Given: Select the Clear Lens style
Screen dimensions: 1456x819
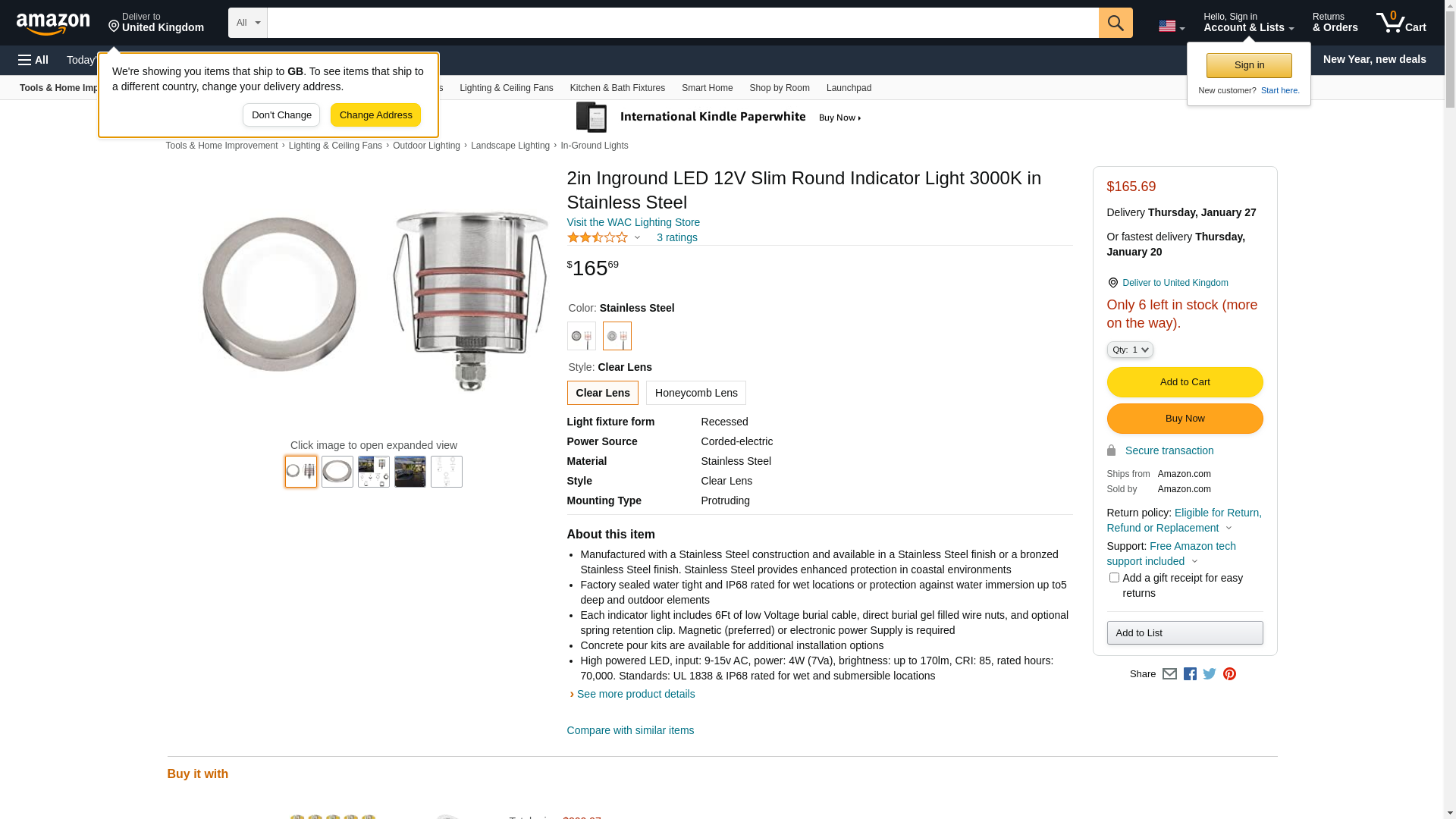Looking at the screenshot, I should point(602,393).
